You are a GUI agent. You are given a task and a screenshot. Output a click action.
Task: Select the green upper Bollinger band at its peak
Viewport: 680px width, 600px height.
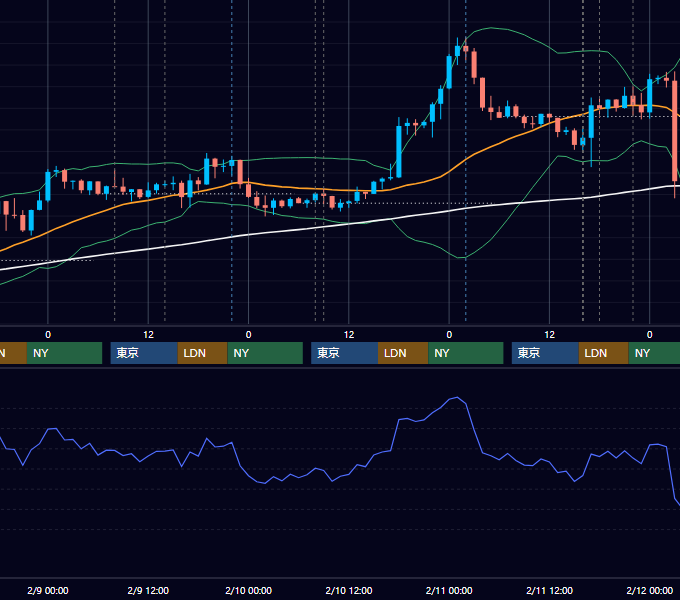(x=491, y=28)
